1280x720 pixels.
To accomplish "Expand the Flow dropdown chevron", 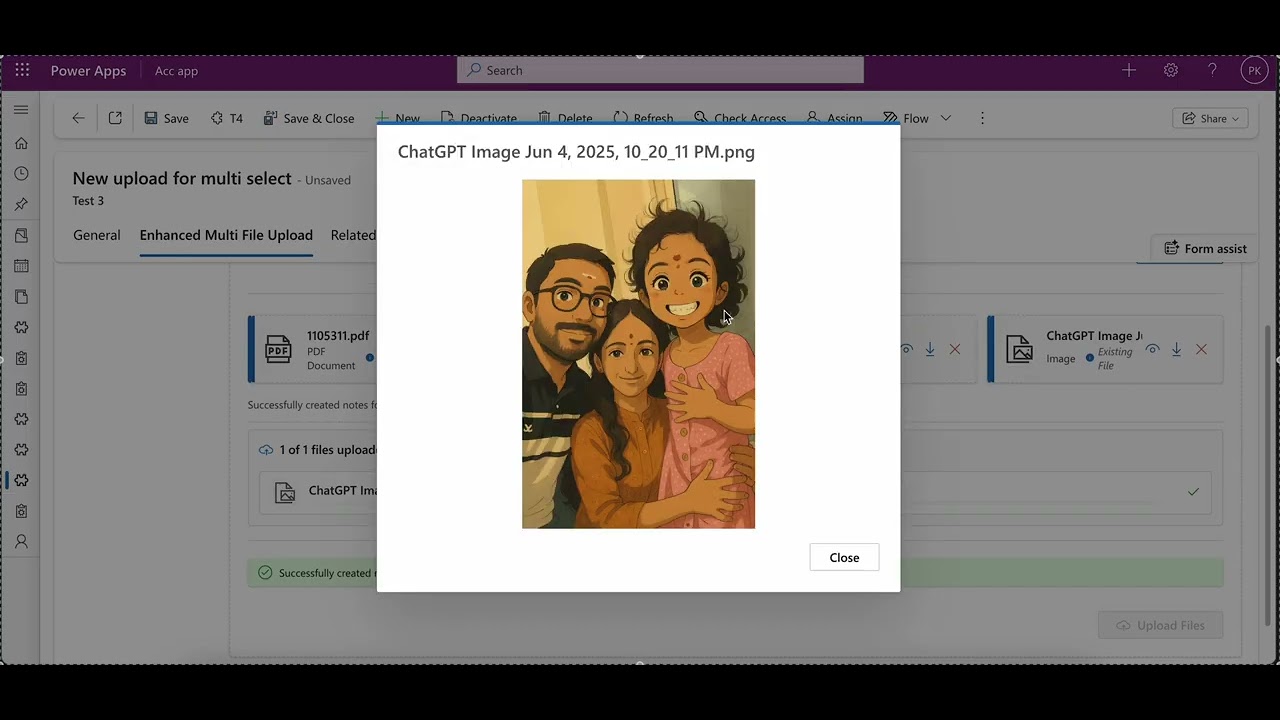I will coord(946,118).
